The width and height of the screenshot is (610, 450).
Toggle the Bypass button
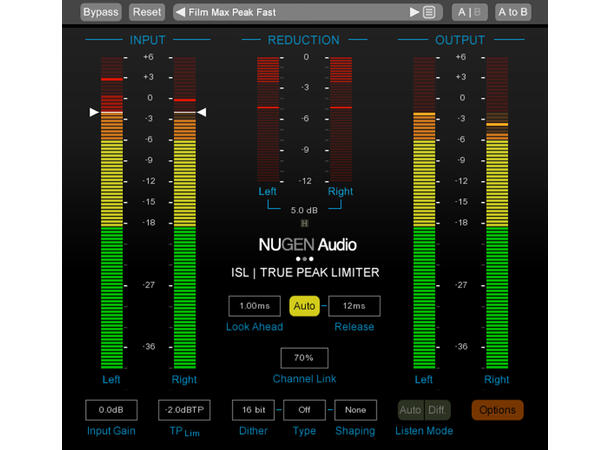tap(101, 12)
